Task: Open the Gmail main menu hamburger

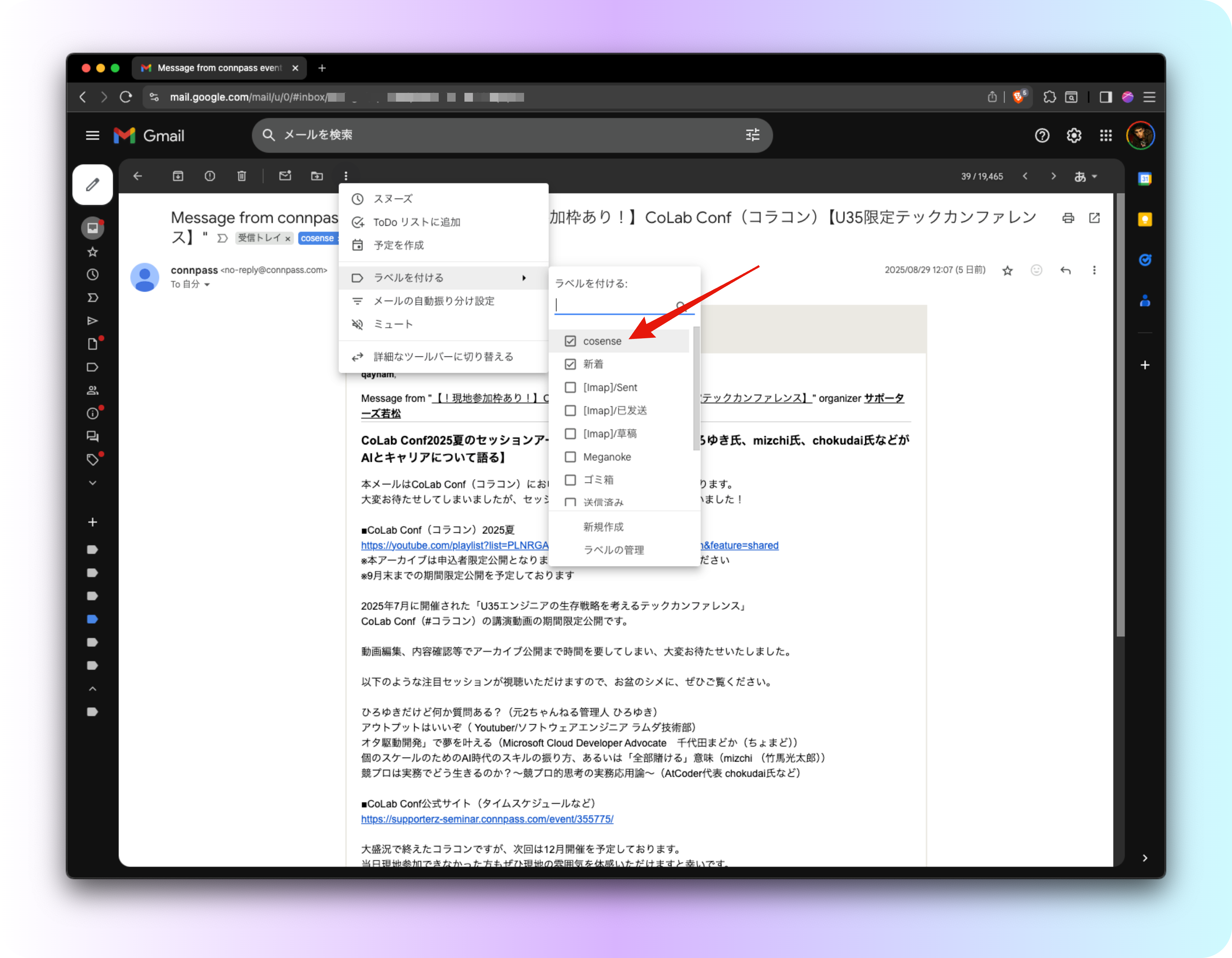Action: [x=93, y=136]
